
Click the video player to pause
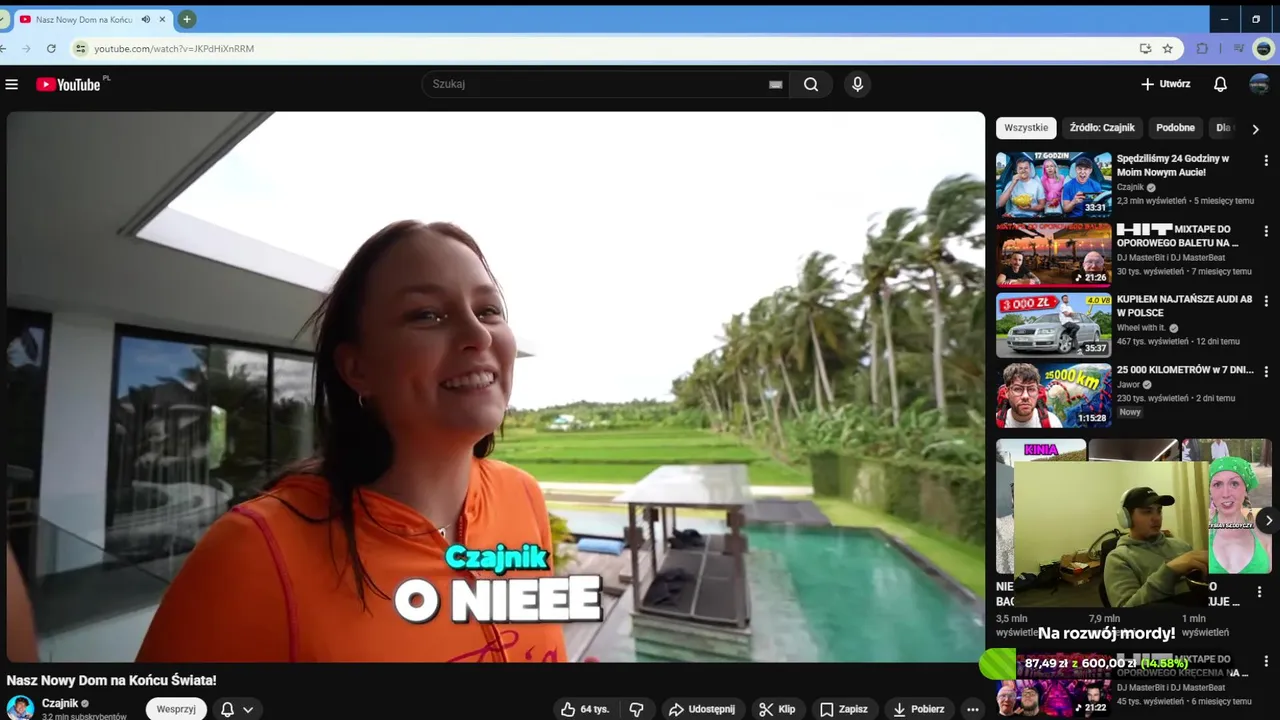tap(495, 386)
